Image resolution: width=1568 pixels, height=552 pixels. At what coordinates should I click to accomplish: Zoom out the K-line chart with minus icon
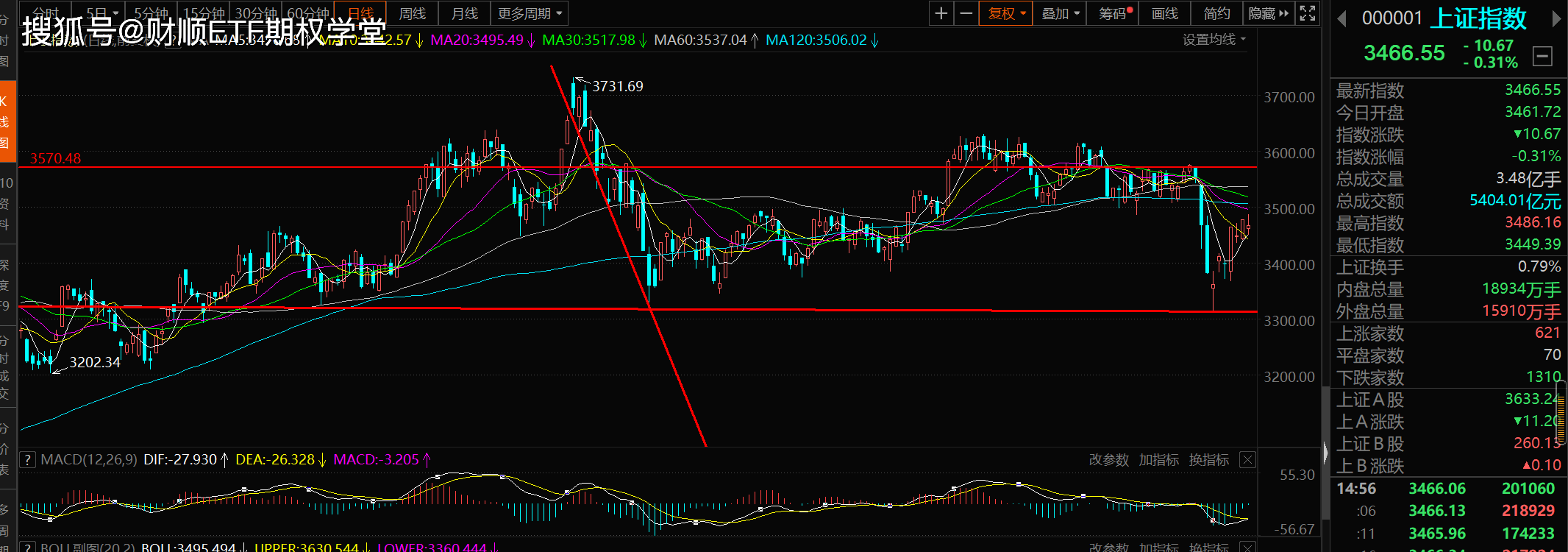click(x=966, y=13)
